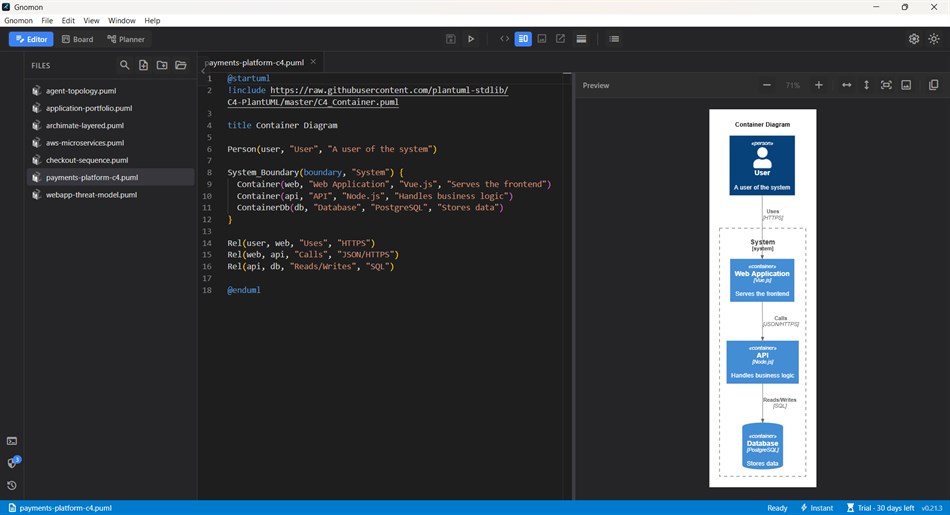Switch to Board mode
Screen dimensions: 950x515
tap(78, 39)
